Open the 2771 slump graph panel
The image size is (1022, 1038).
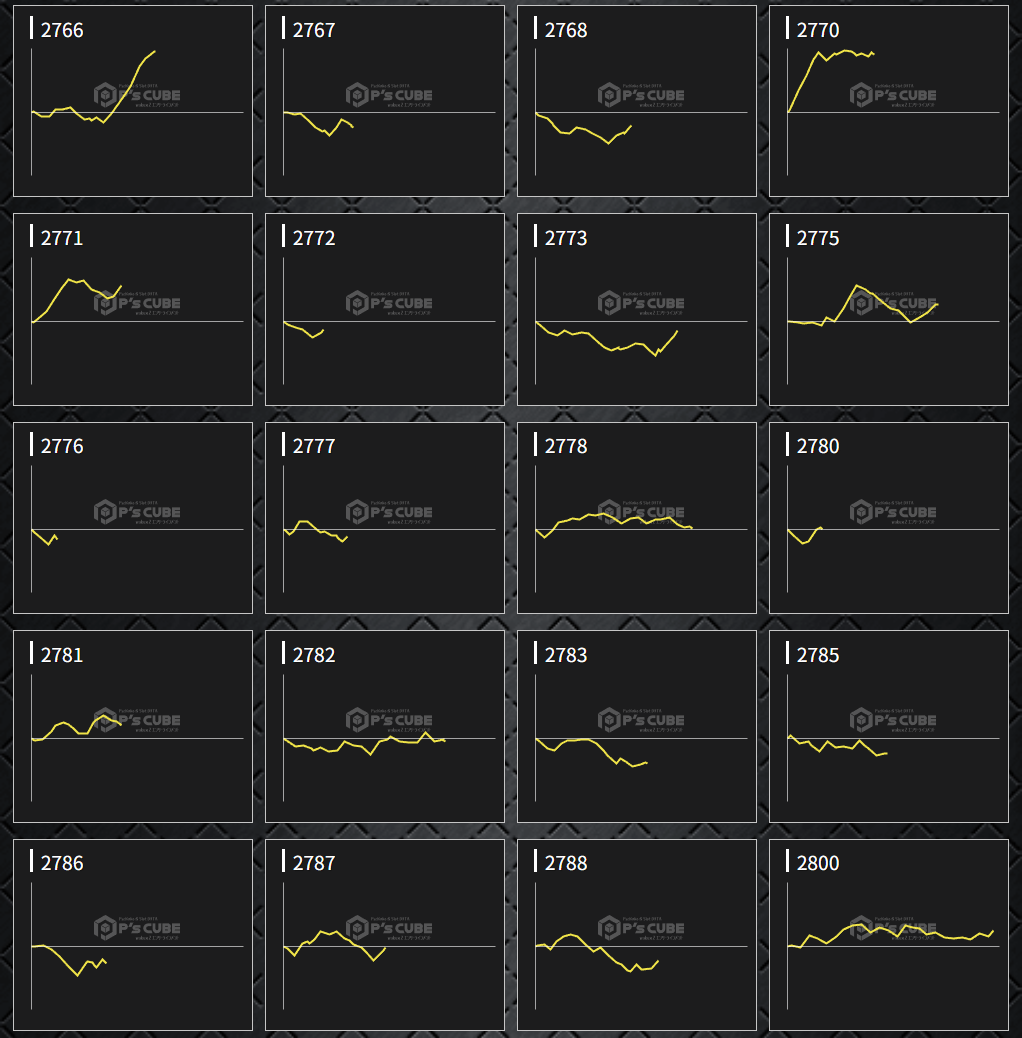coord(133,309)
